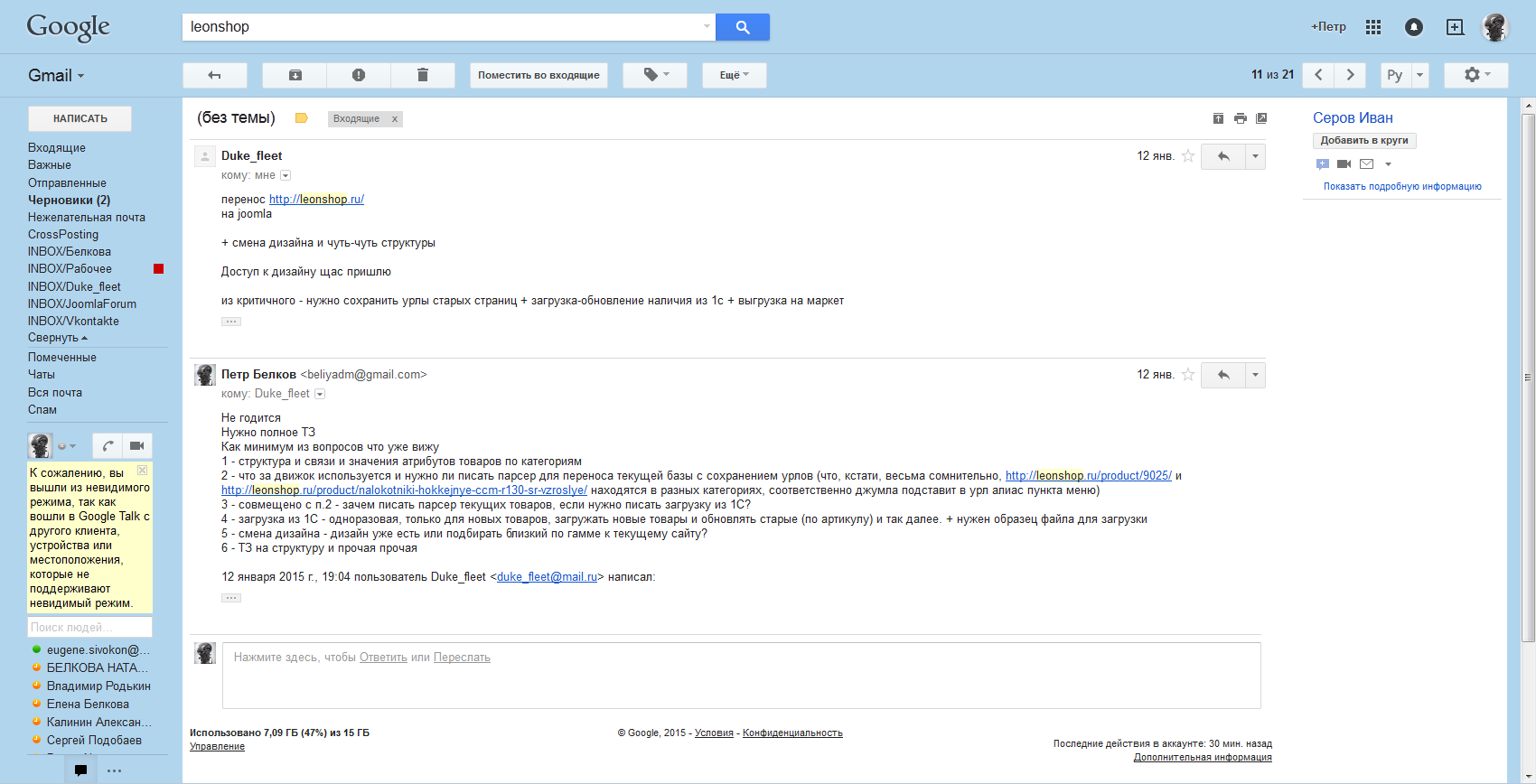Open conversation in a new window

tap(1262, 118)
